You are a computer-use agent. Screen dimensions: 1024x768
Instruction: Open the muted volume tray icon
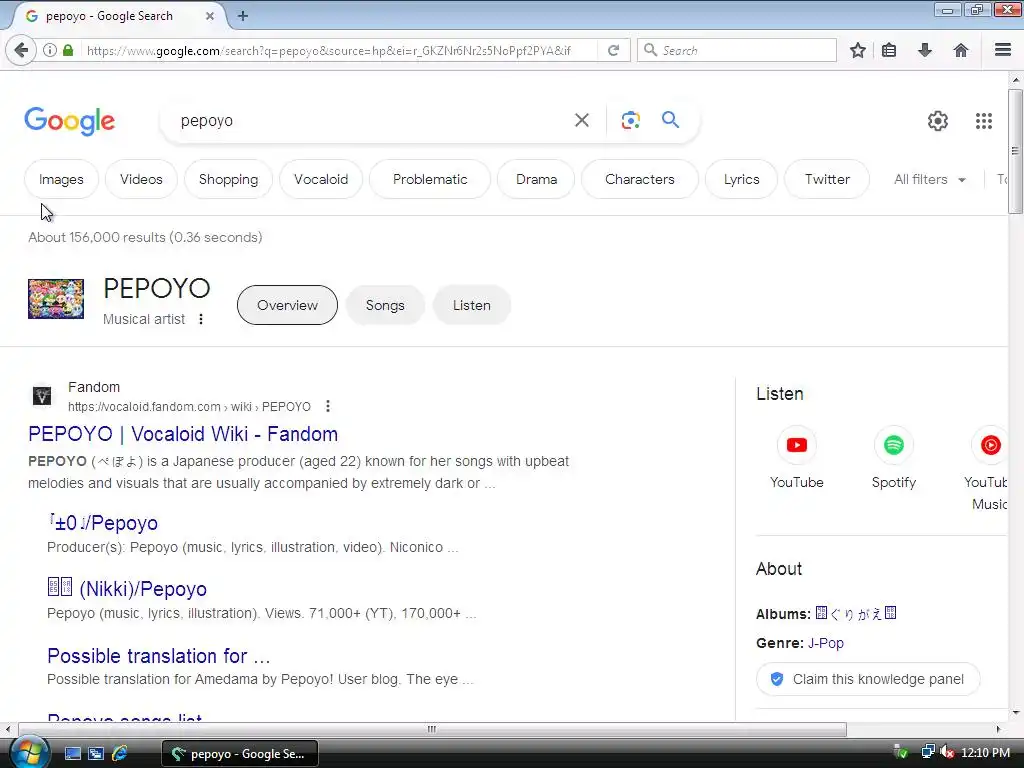947,753
